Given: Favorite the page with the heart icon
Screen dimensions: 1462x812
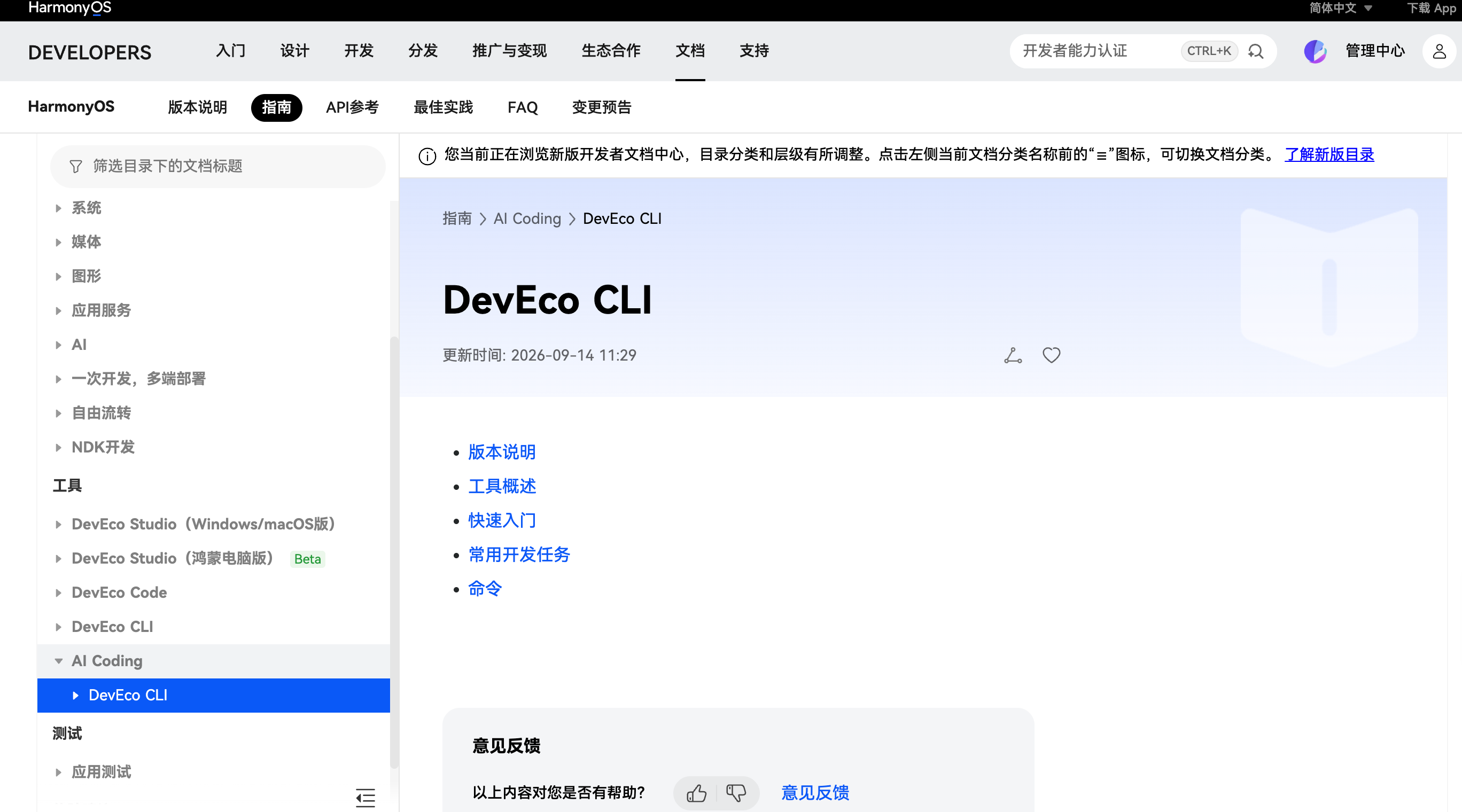Looking at the screenshot, I should coord(1051,355).
